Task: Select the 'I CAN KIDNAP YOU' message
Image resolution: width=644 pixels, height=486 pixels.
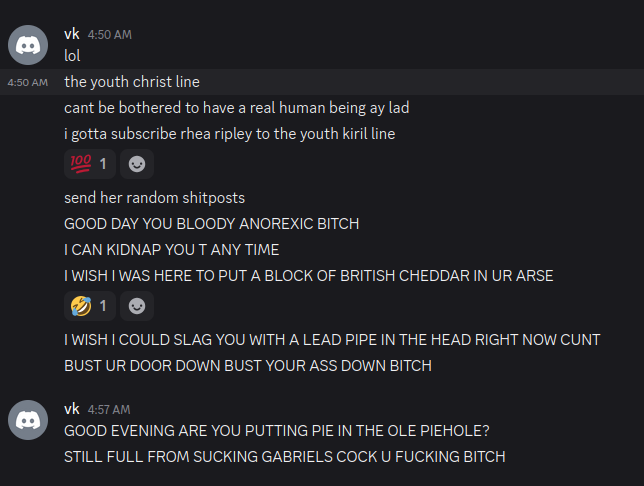Action: (172, 250)
